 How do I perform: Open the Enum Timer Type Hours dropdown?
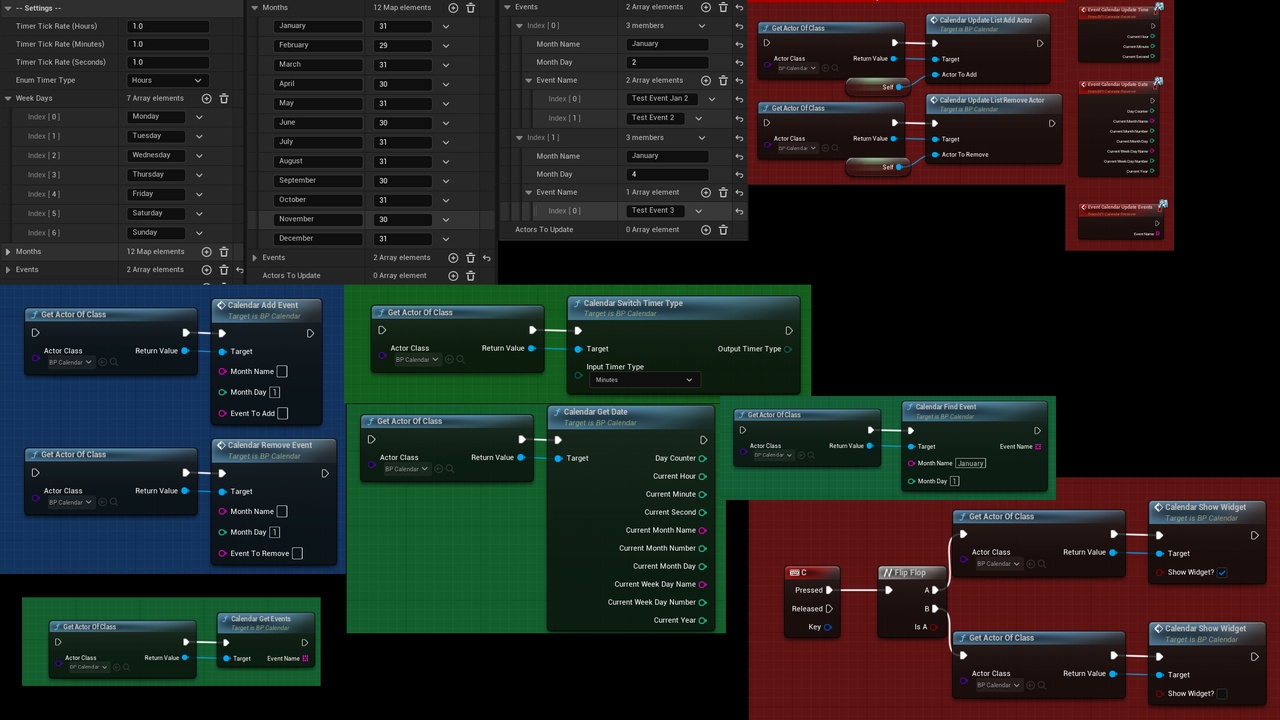[x=167, y=80]
